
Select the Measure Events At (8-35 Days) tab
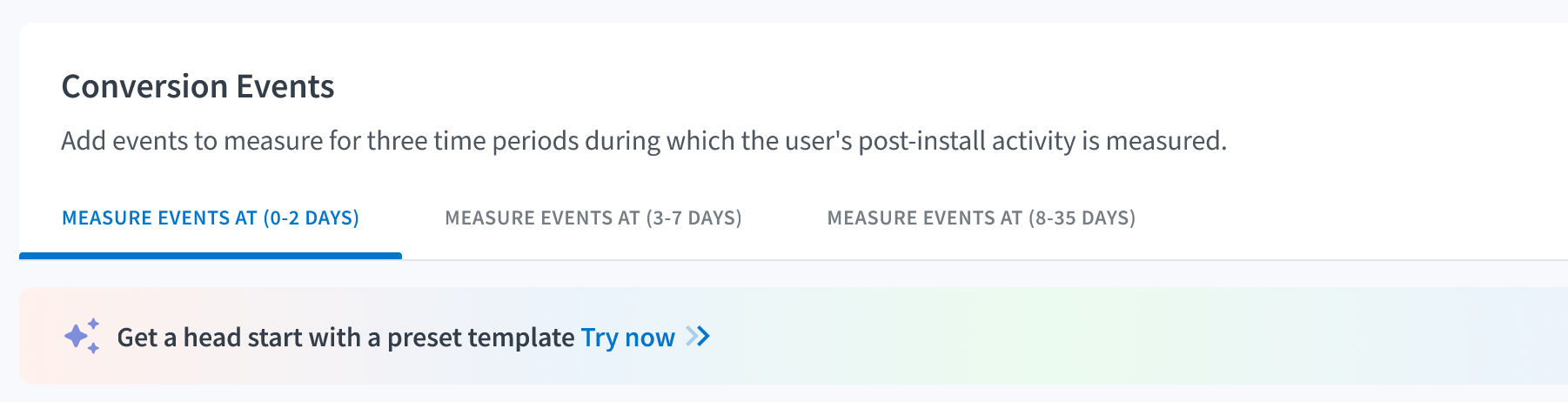pyautogui.click(x=982, y=218)
